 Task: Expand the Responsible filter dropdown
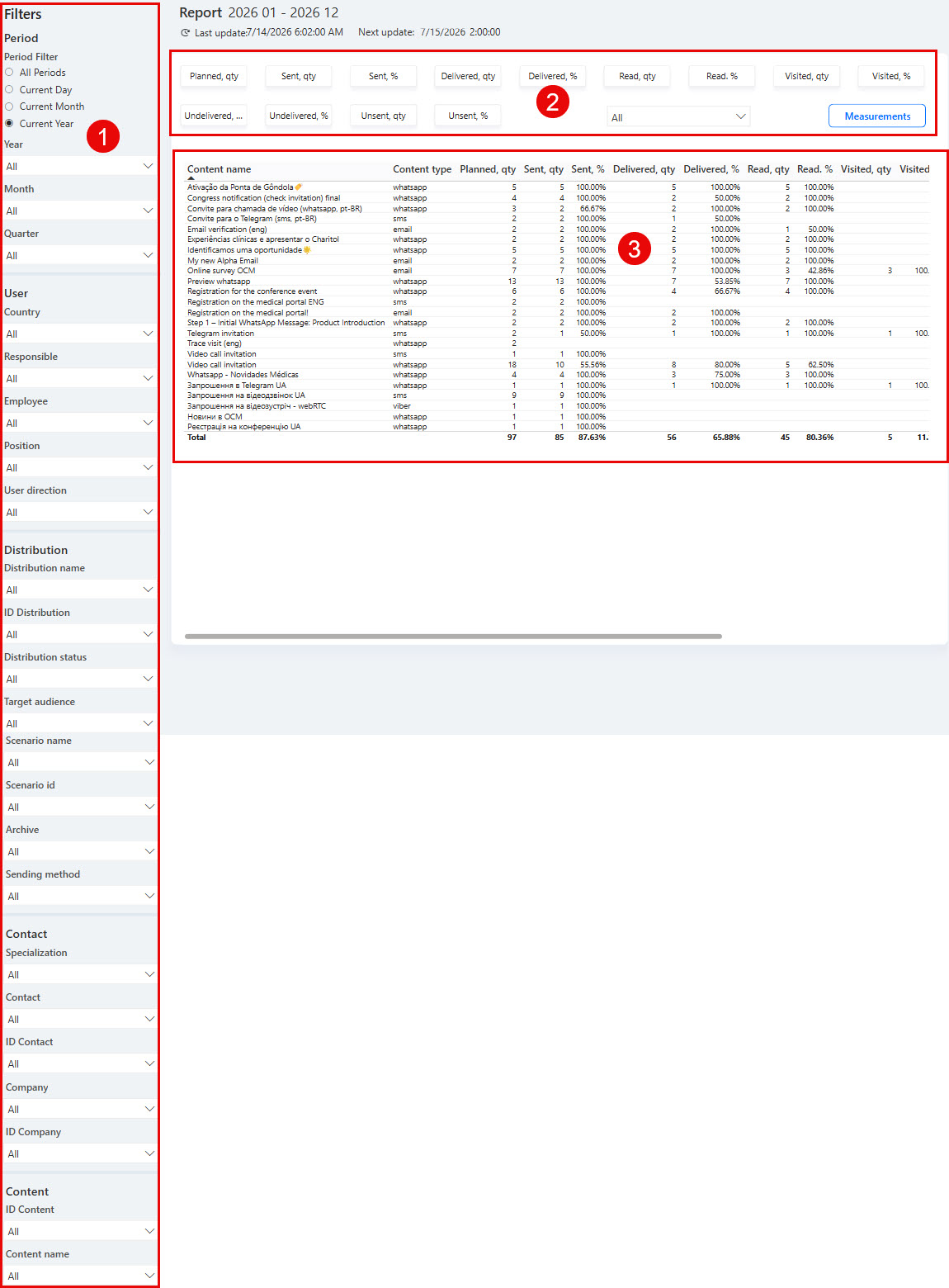pos(79,378)
